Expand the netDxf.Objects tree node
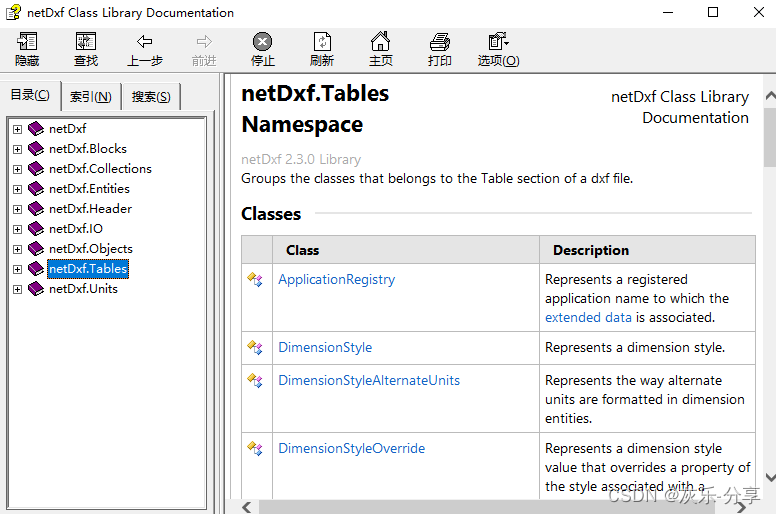Screen dimensions: 776x514 pos(17,249)
